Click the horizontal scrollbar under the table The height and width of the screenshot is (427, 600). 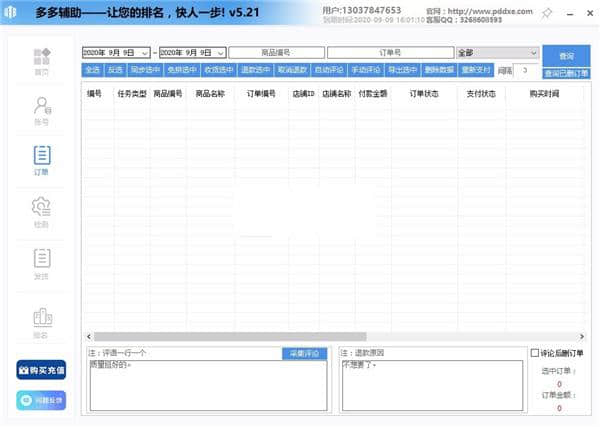[x=300, y=336]
